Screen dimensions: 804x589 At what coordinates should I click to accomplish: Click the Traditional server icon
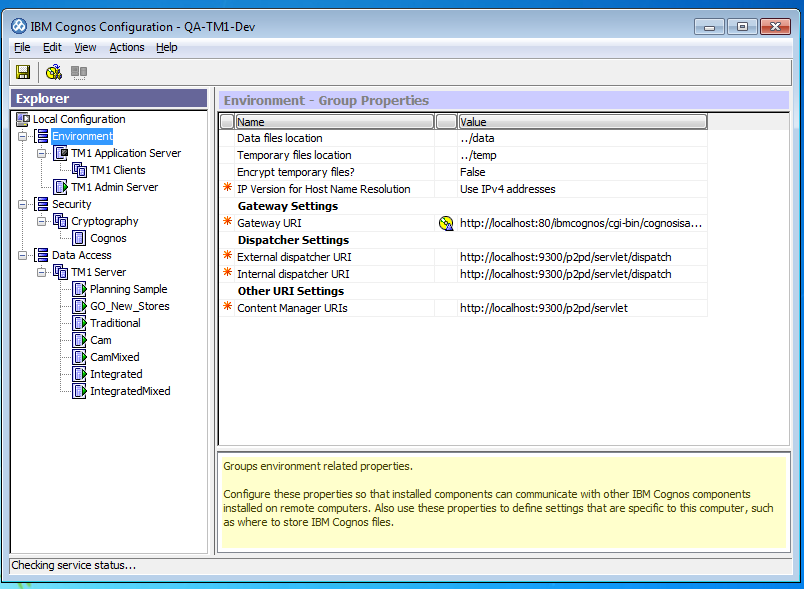[x=79, y=323]
